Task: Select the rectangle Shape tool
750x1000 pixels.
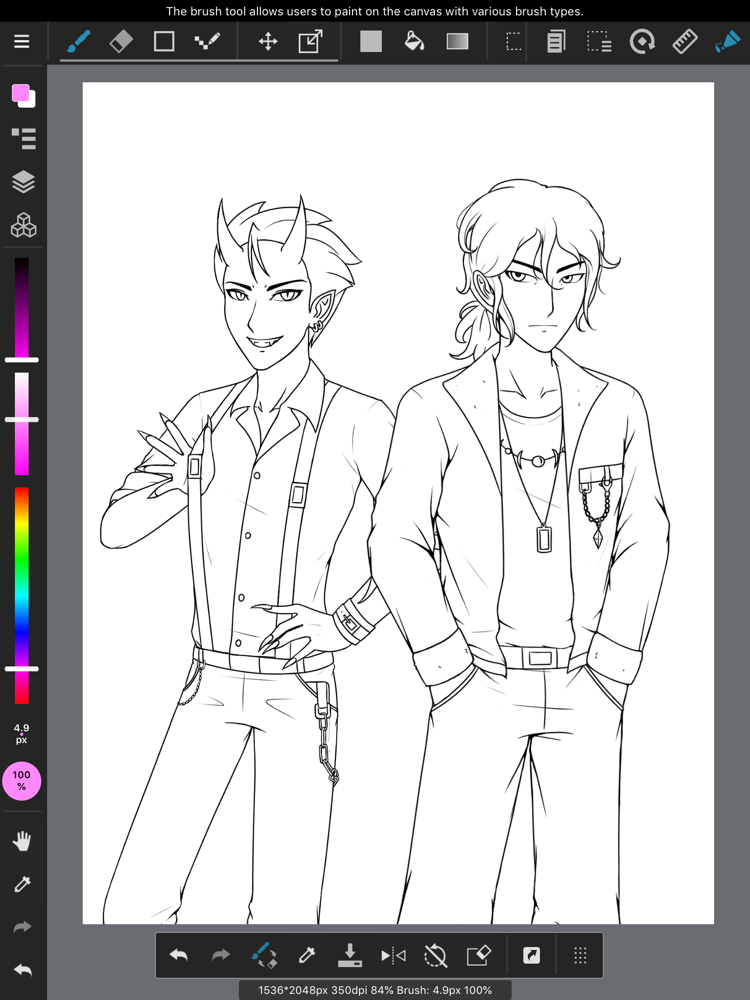Action: point(164,41)
